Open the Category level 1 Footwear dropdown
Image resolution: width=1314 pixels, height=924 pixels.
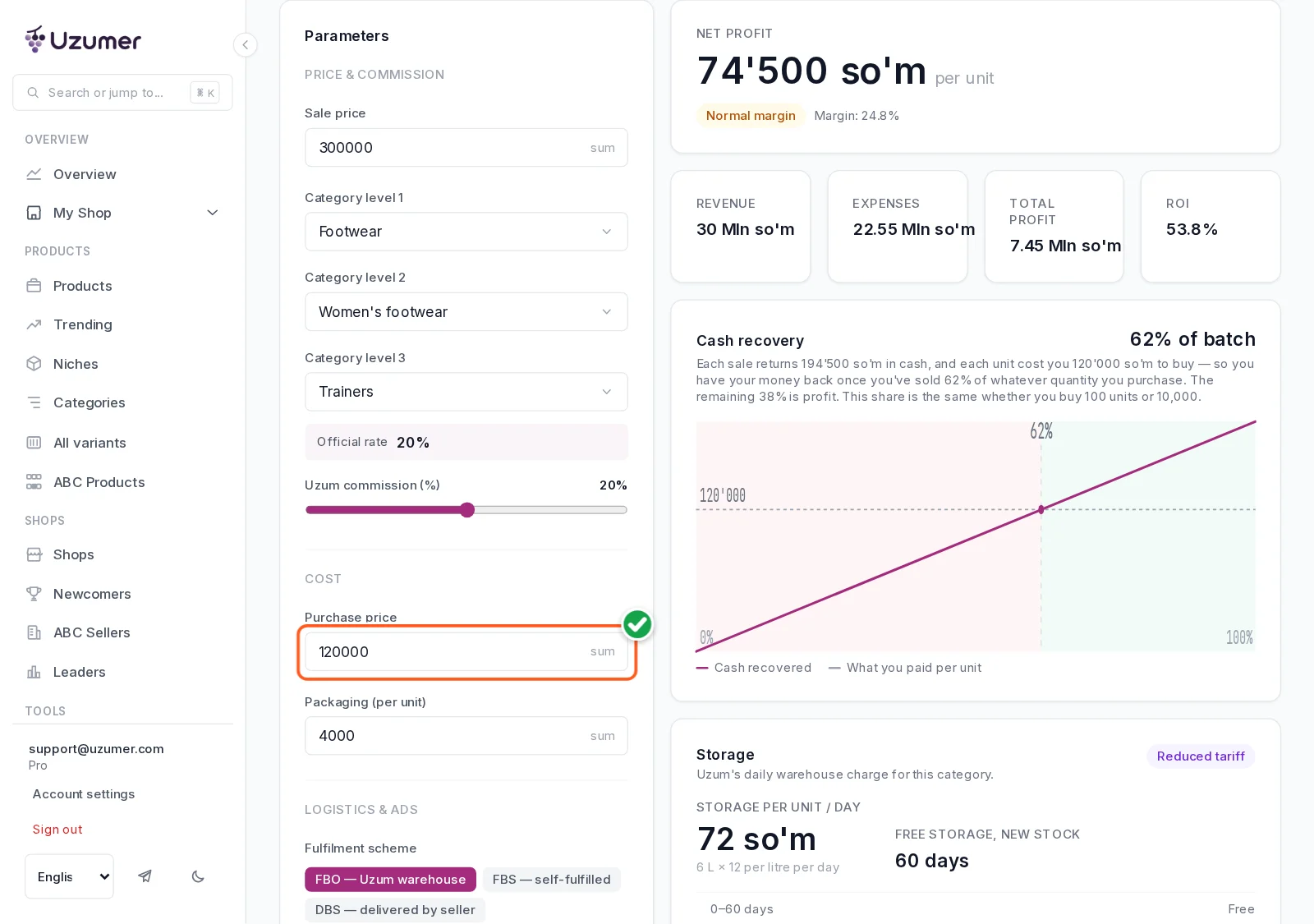466,232
